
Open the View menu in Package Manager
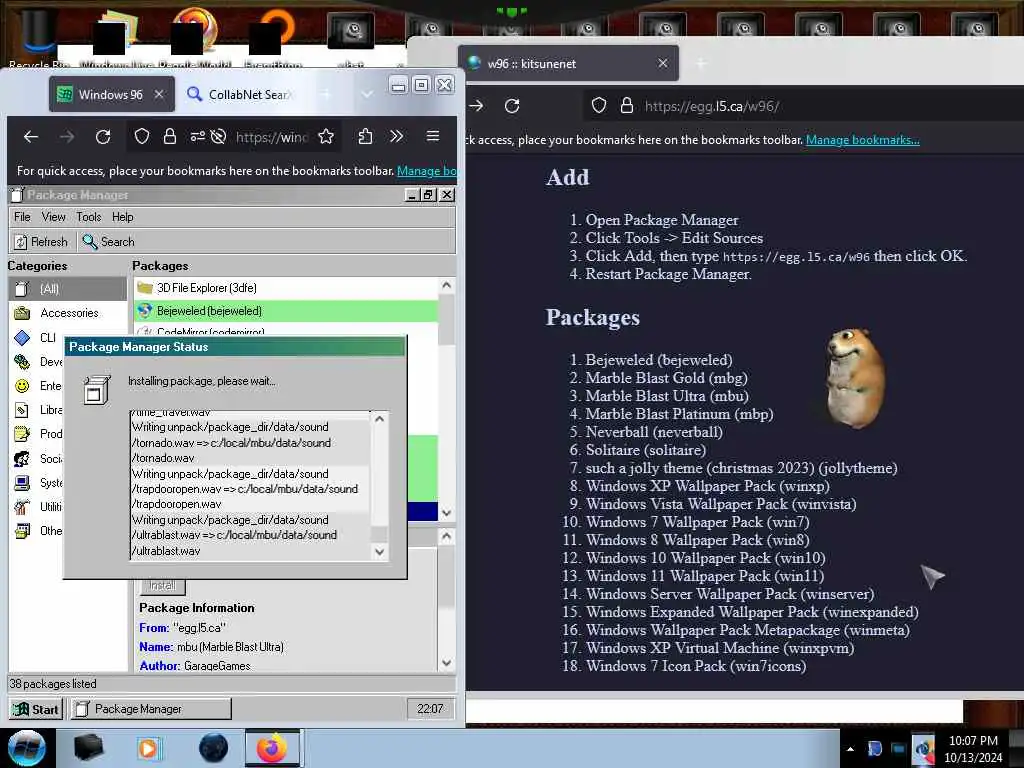pos(54,217)
